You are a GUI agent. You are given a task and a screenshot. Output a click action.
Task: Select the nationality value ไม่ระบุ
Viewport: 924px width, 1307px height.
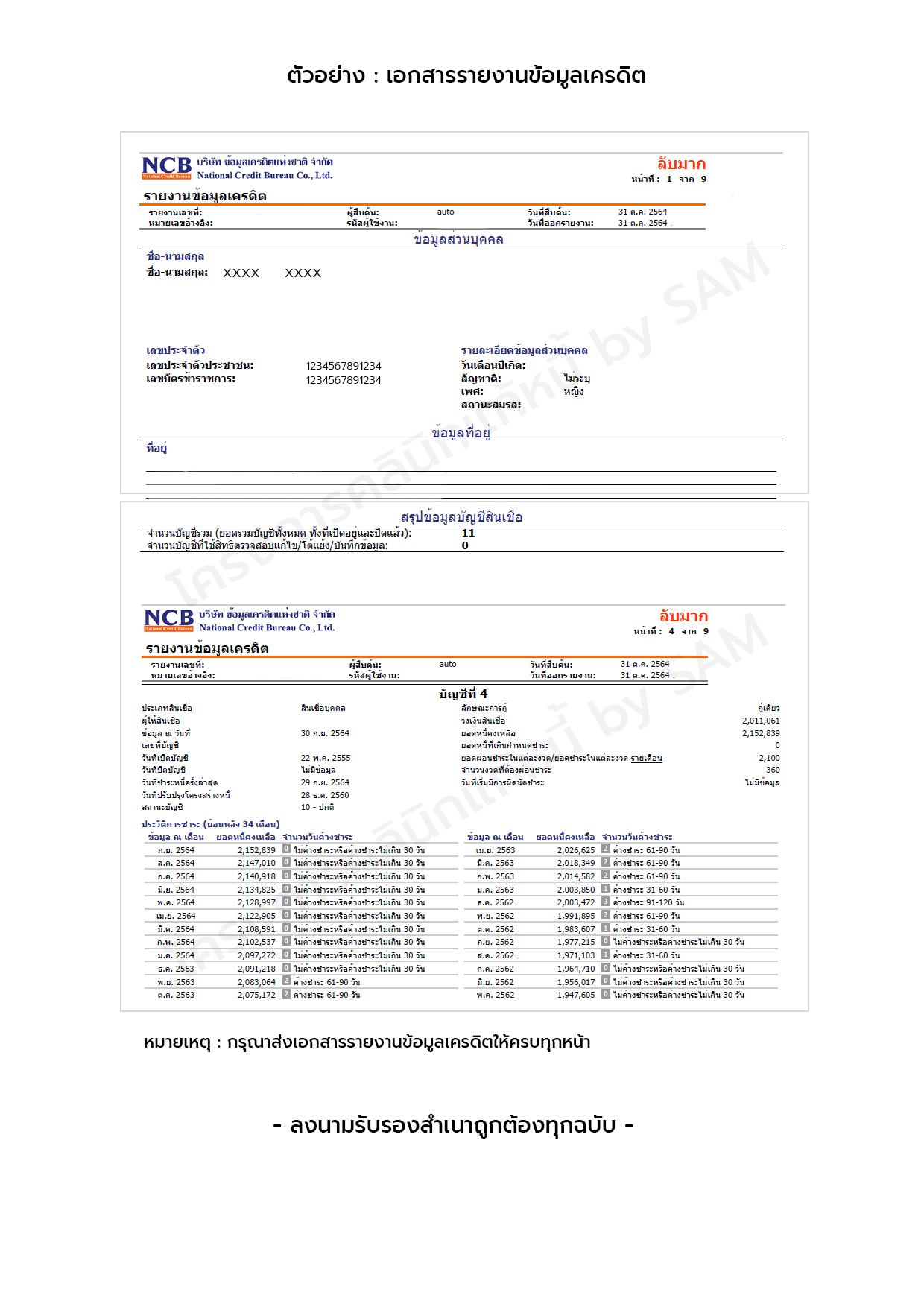click(577, 379)
